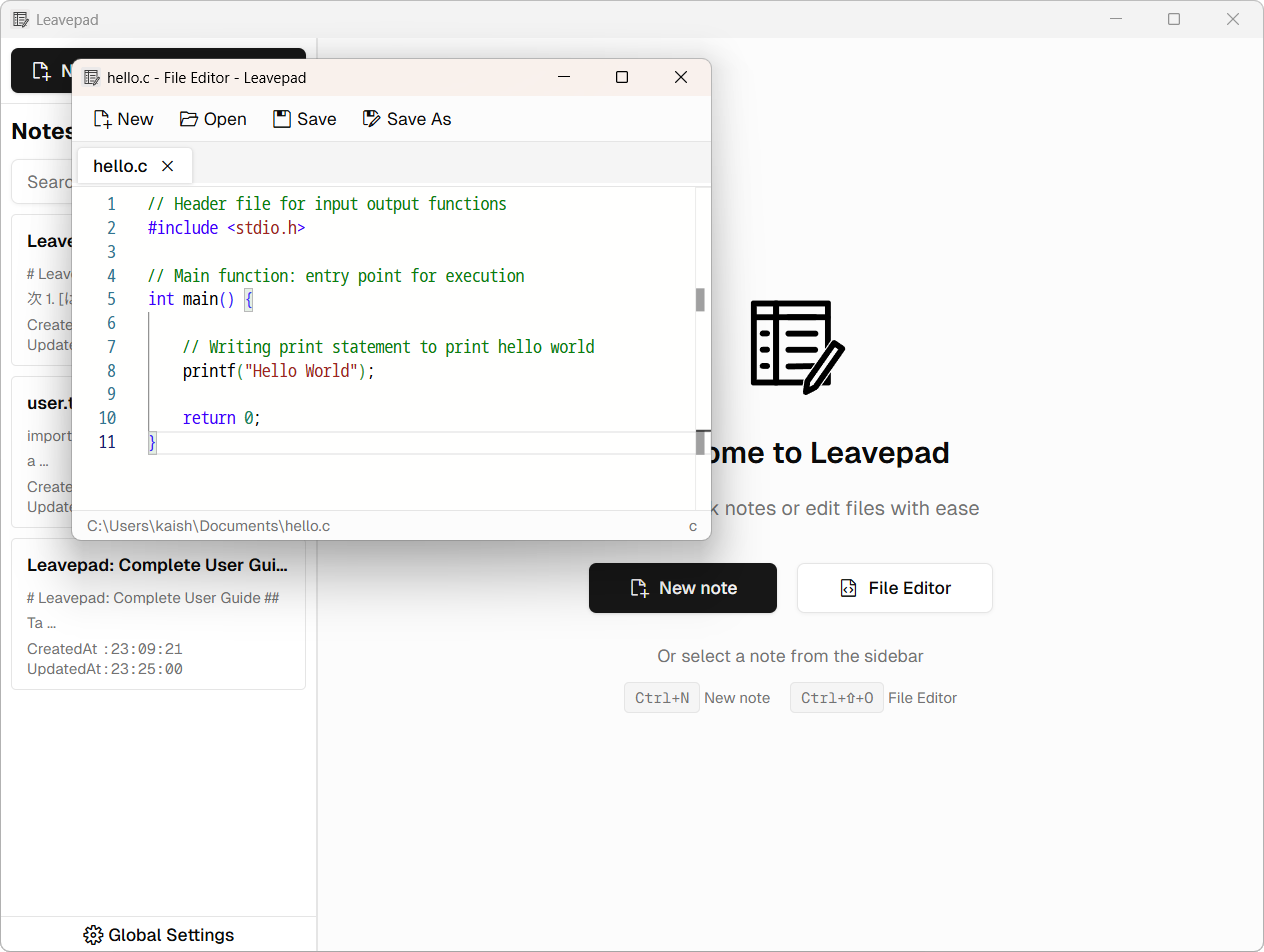Viewport: 1264px width, 952px height.
Task: Click the large notepad-and-pencil welcome graphic
Action: [x=797, y=346]
